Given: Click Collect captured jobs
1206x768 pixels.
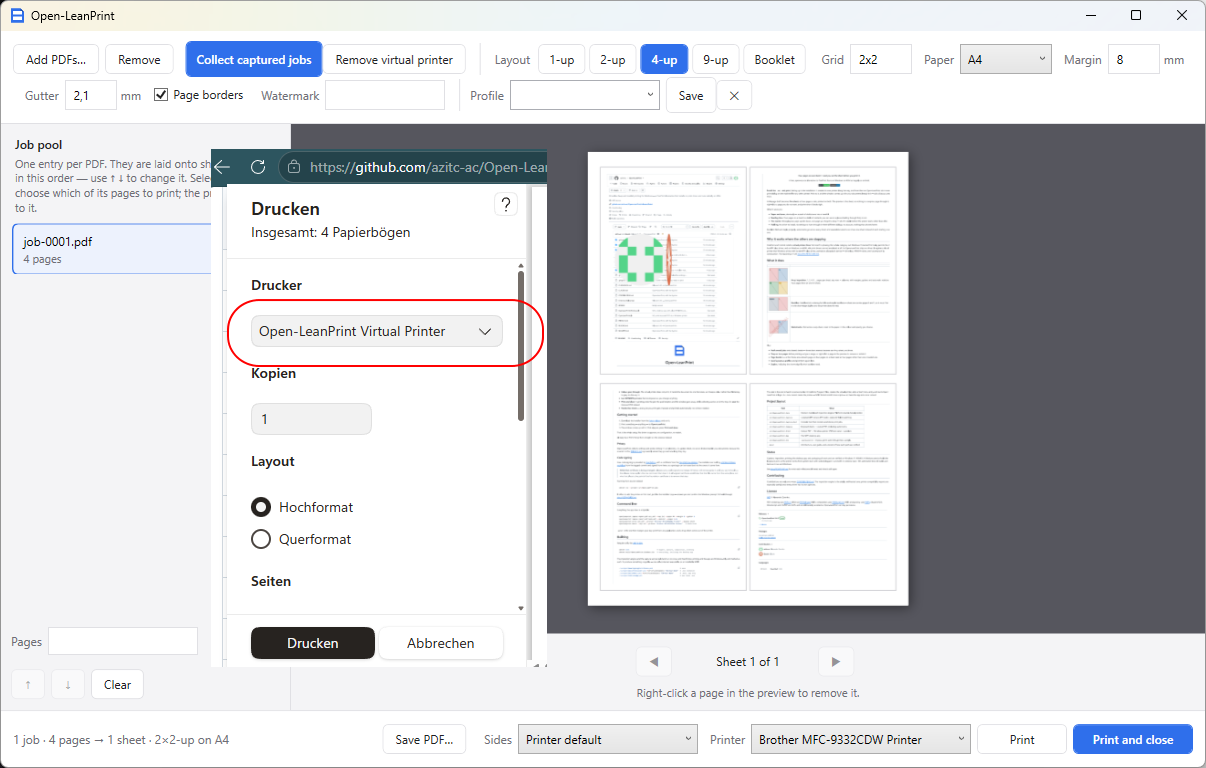Looking at the screenshot, I should 254,60.
